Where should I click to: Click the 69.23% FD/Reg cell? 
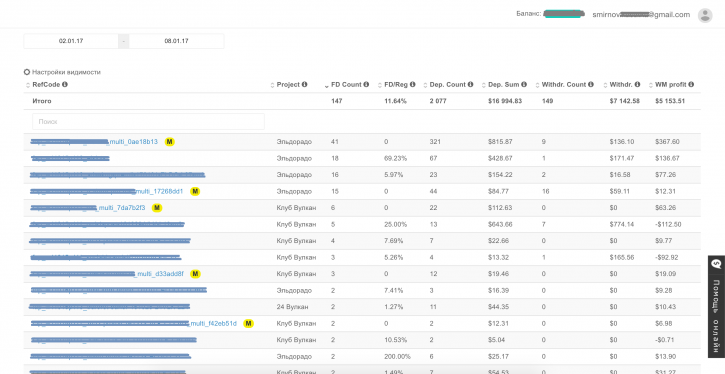(x=396, y=158)
